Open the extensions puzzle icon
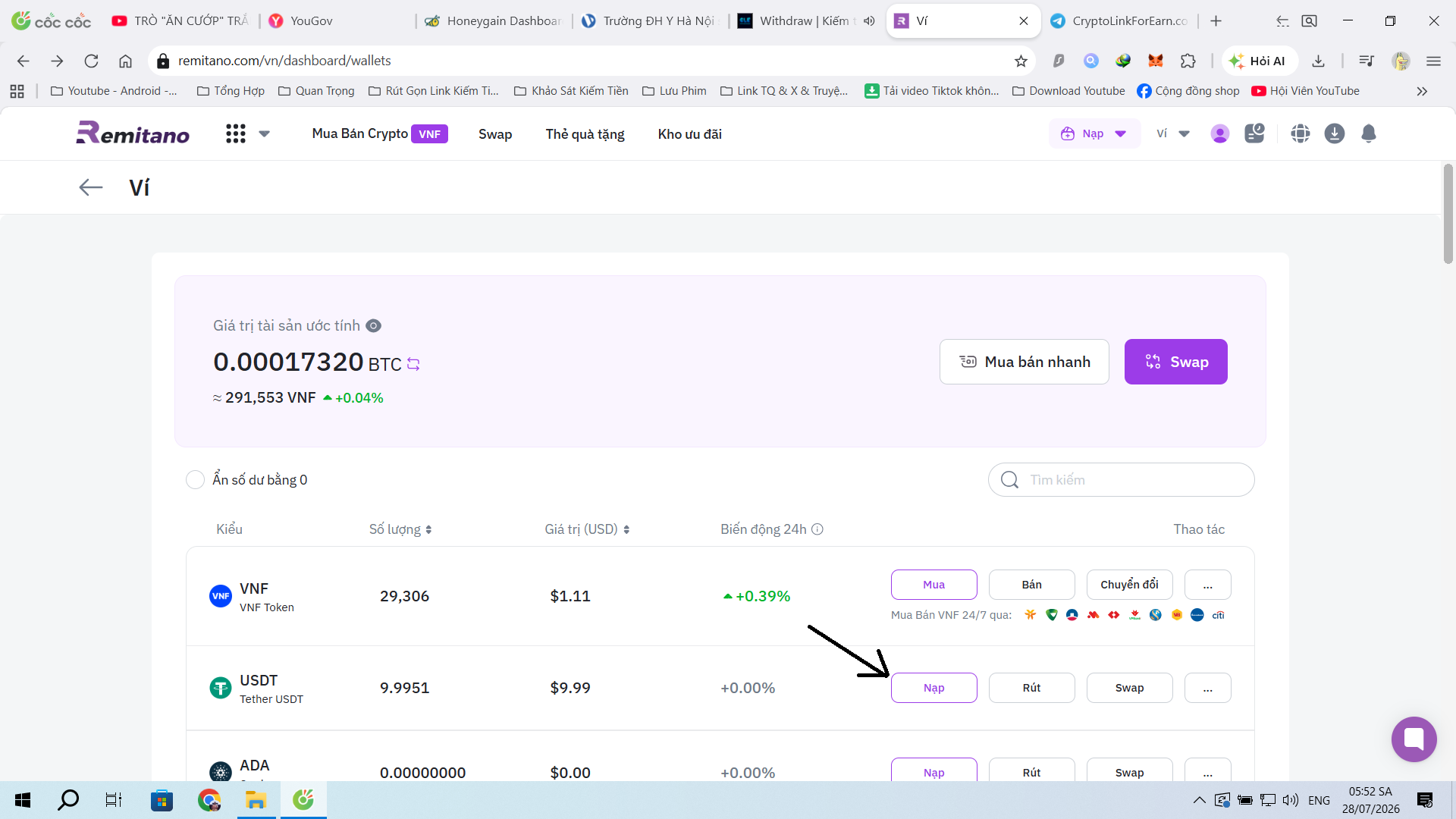This screenshot has width=1456, height=819. coord(1188,61)
